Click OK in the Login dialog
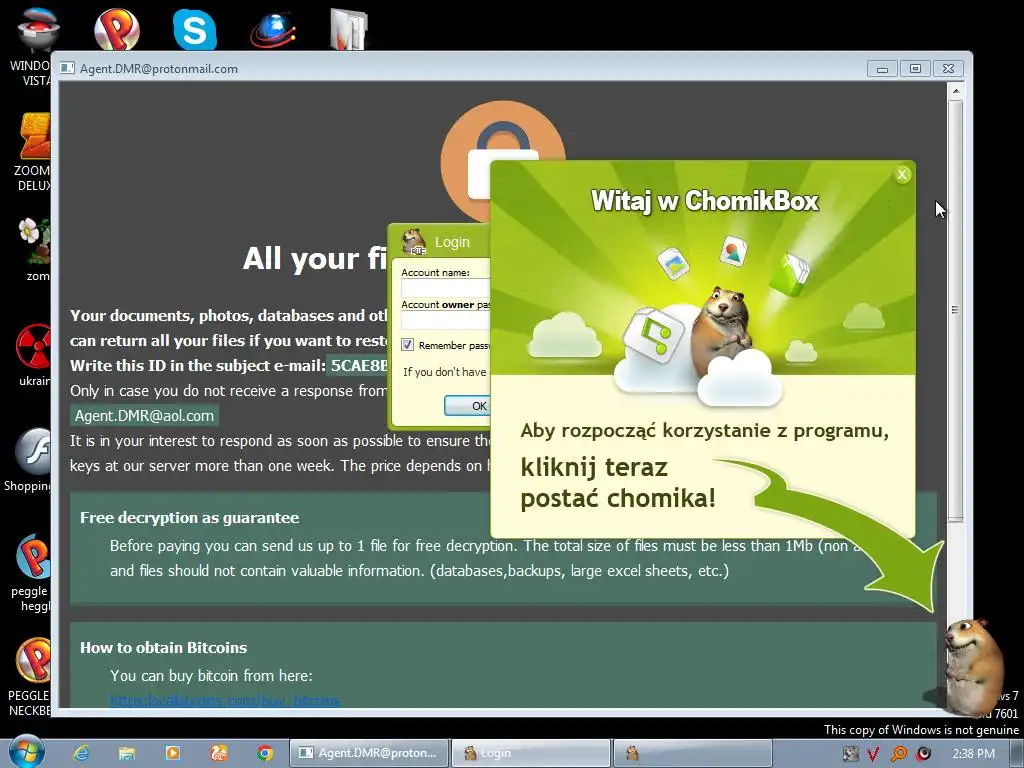 [468, 406]
